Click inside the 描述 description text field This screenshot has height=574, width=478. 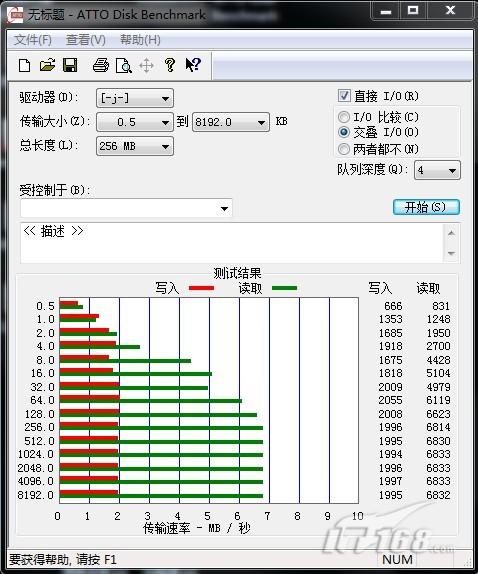232,243
